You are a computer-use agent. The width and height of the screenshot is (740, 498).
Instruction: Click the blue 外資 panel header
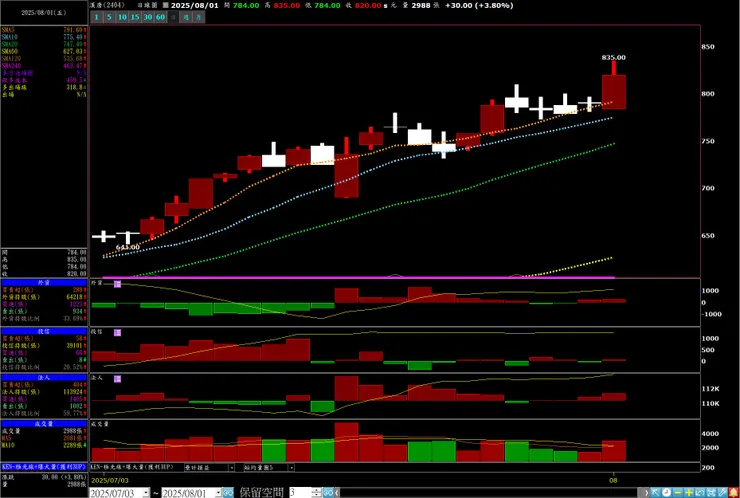pyautogui.click(x=44, y=283)
